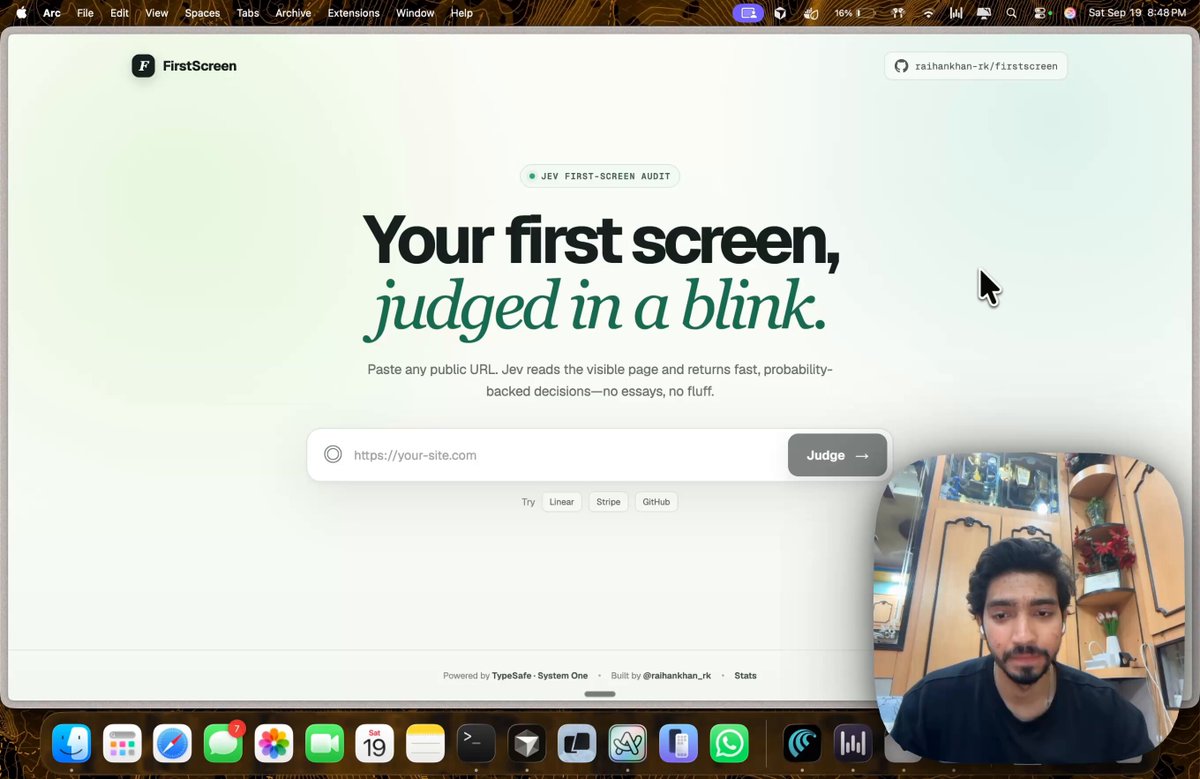Click the battery status icon
1200x779 pixels.
tap(866, 13)
